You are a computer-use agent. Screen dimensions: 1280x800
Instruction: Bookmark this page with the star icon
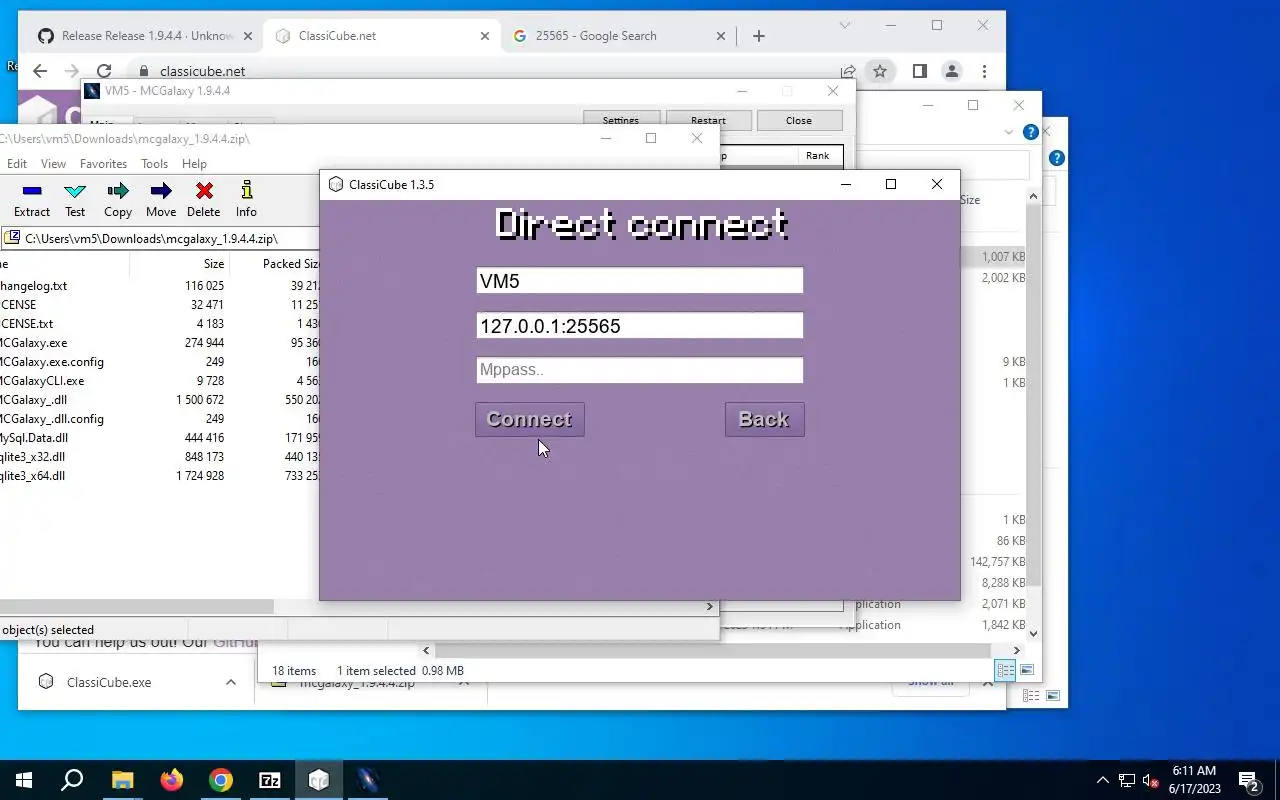[880, 71]
